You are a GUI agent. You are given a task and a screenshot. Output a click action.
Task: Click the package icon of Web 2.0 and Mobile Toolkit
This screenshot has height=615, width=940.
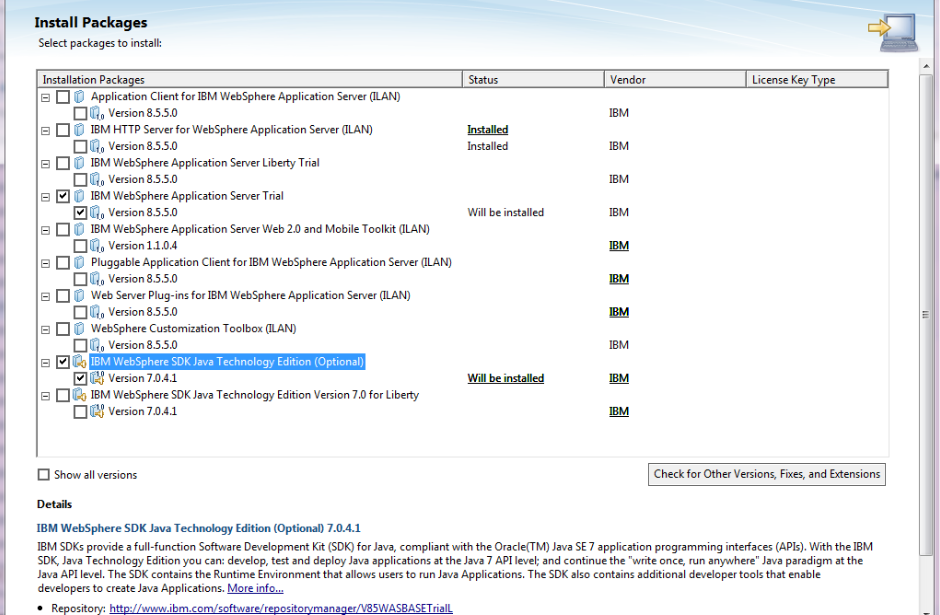coord(80,230)
